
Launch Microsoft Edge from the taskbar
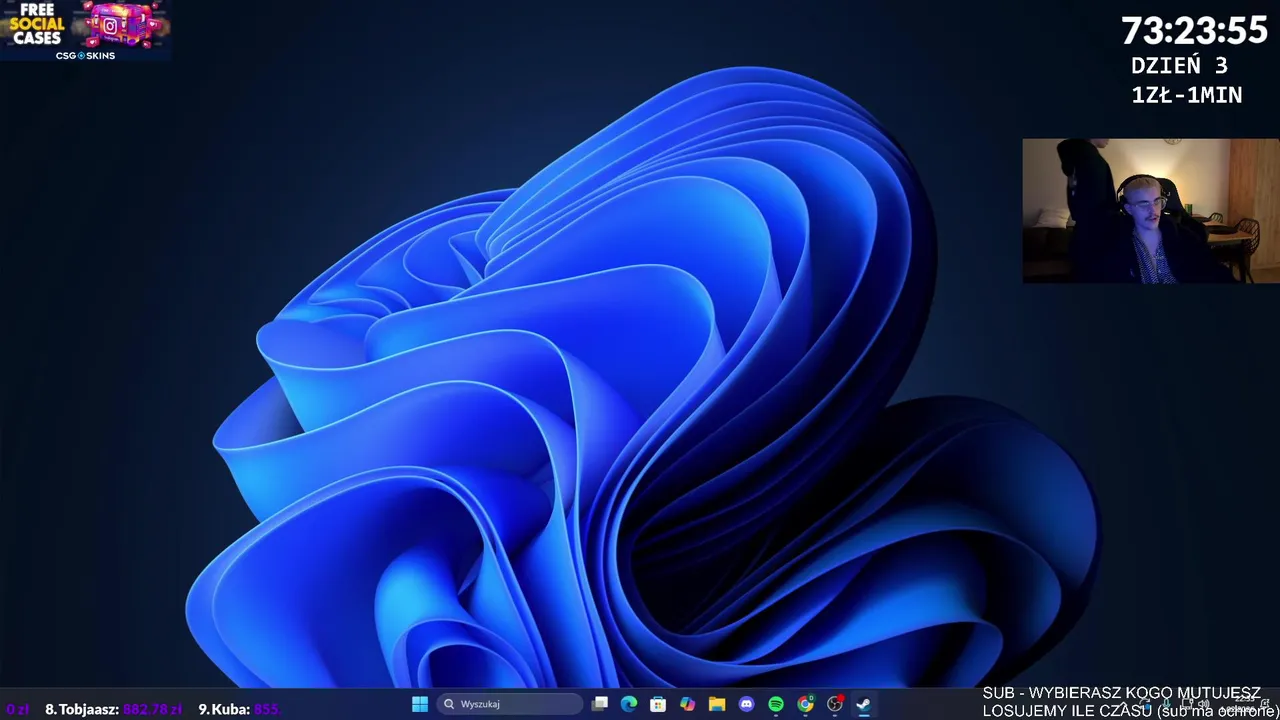[629, 704]
